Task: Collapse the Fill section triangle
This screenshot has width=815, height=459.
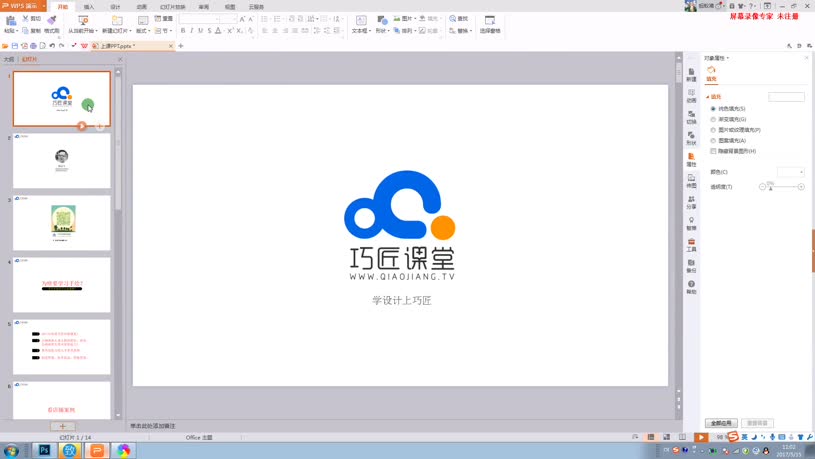Action: (707, 97)
